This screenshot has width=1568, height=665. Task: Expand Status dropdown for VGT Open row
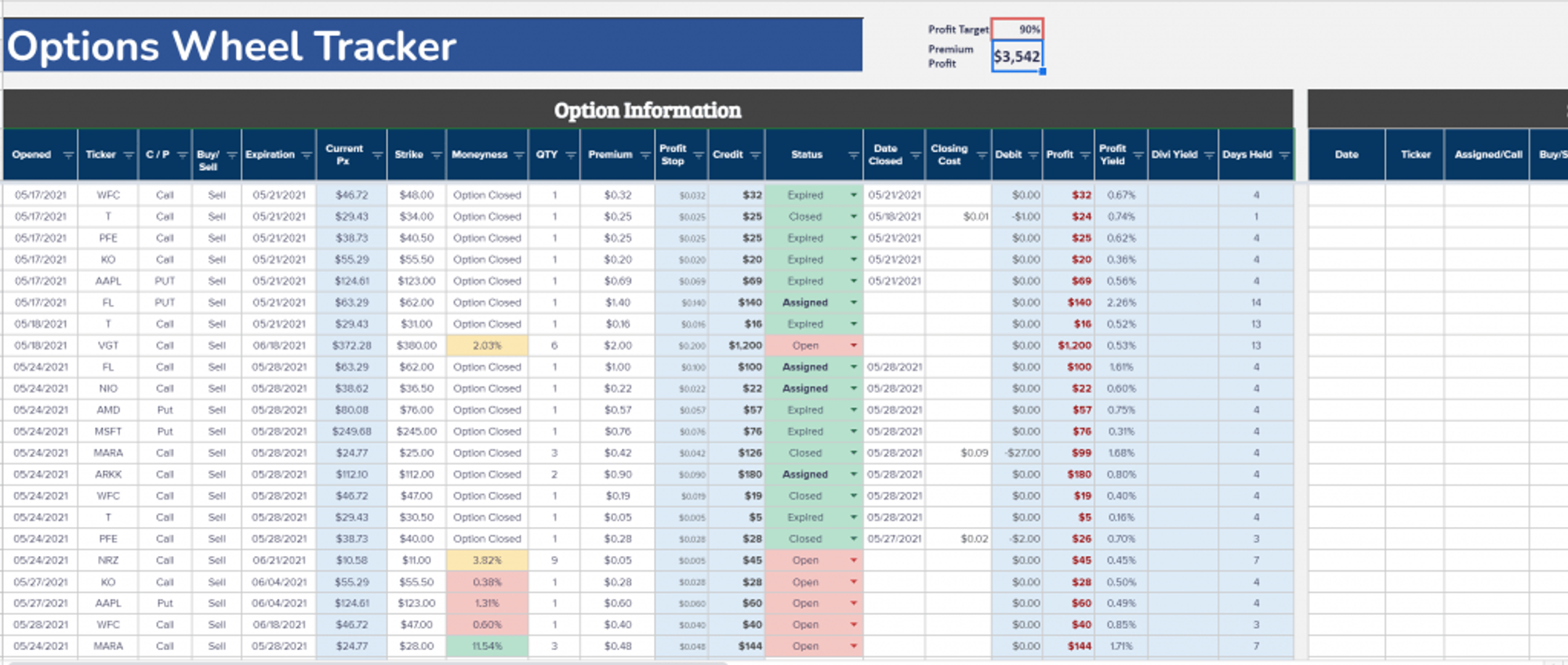click(x=853, y=346)
